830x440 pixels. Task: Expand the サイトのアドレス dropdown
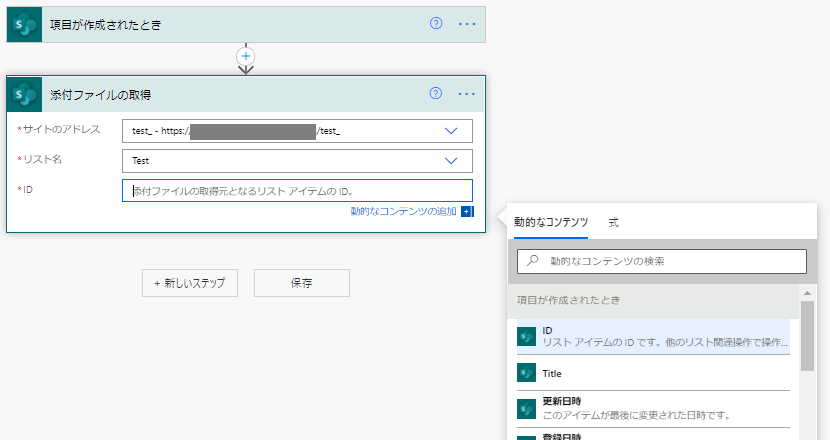[x=451, y=131]
